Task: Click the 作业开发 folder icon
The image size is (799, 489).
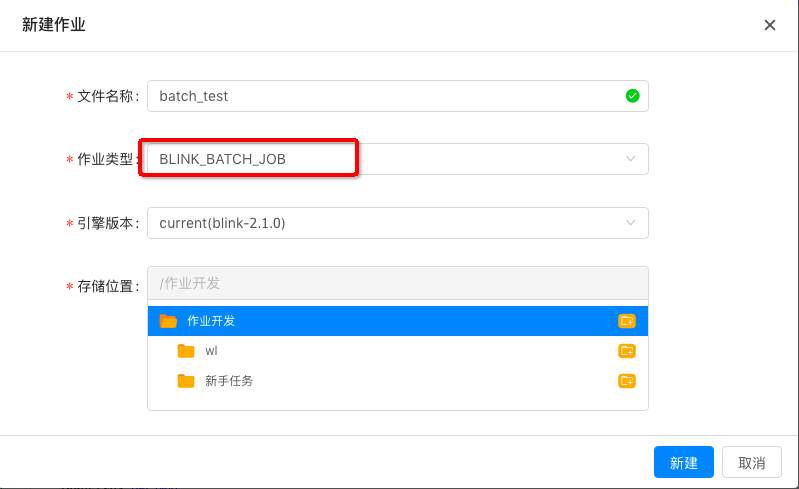Action: [x=168, y=321]
